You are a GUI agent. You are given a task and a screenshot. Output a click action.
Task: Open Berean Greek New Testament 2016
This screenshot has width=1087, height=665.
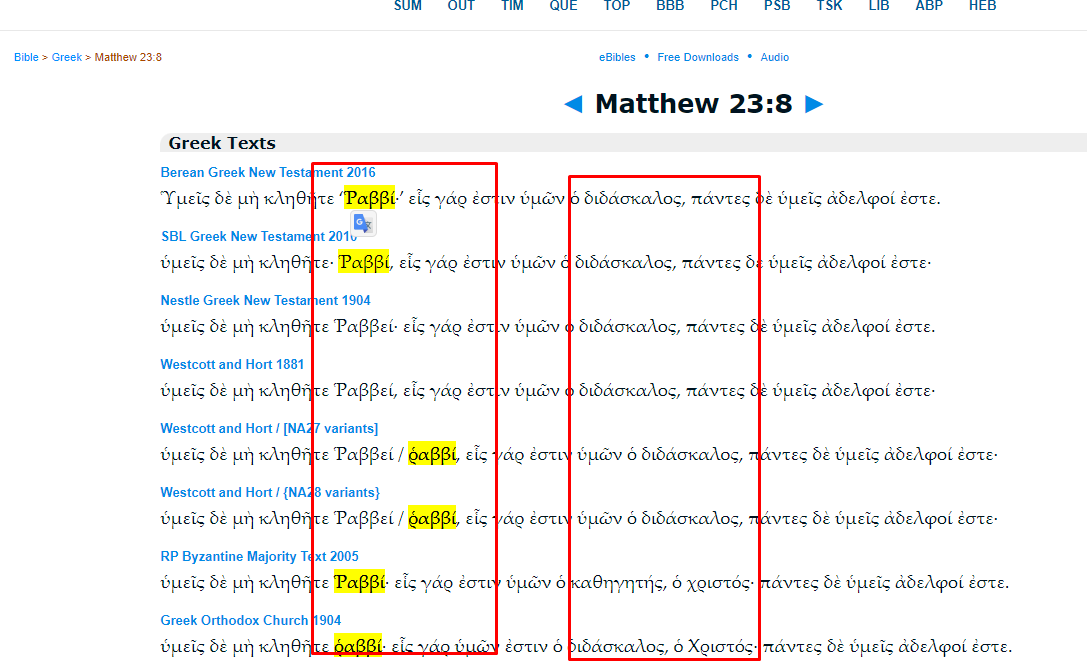pyautogui.click(x=268, y=173)
